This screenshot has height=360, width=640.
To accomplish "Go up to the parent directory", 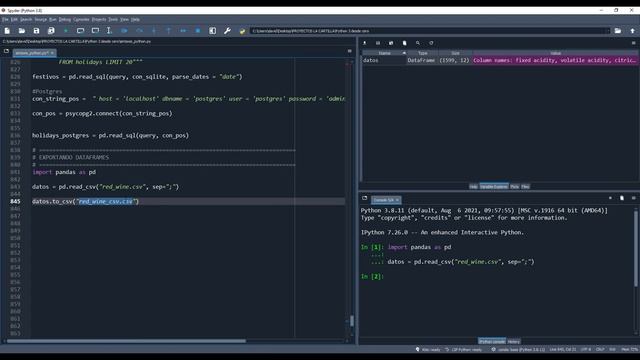I will tap(632, 31).
